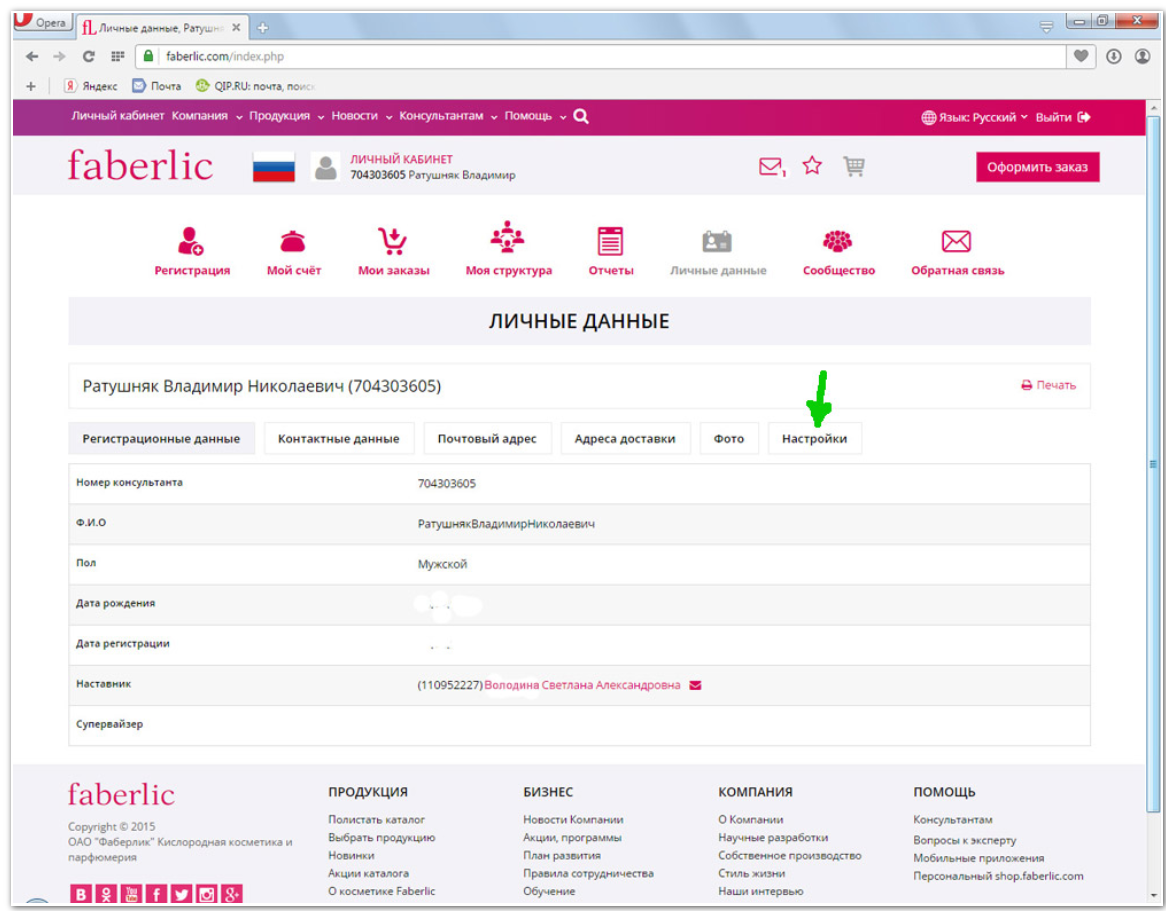Open the Мой счёт wallet icon
The image size is (1172, 911).
pos(293,241)
